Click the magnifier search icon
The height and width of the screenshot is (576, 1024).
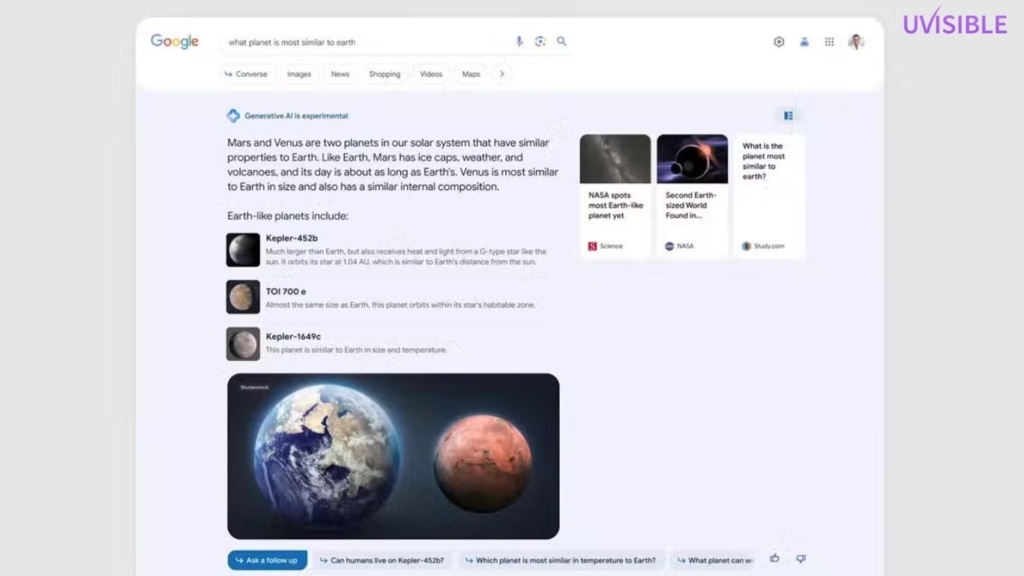562,41
